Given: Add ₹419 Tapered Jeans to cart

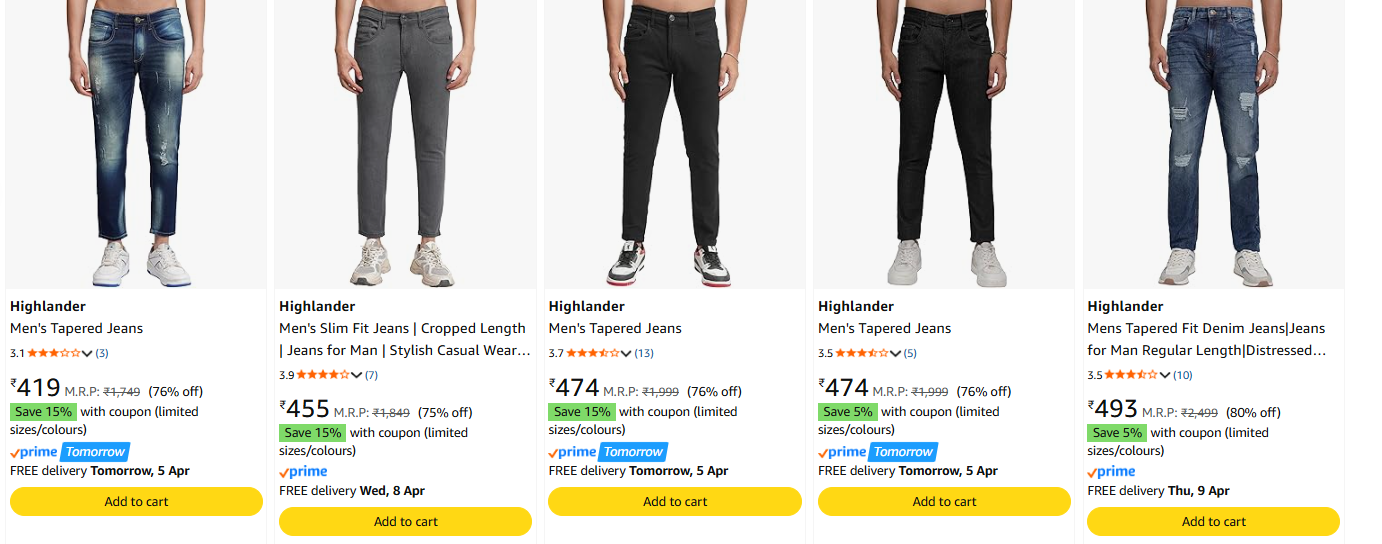Looking at the screenshot, I should 136,502.
